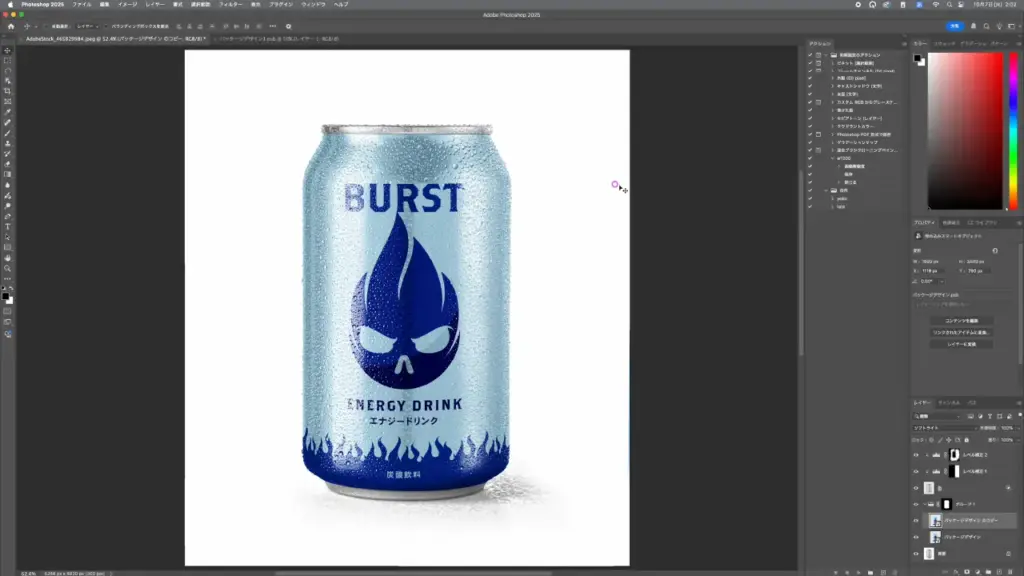
Task: Select the Horizontal Type tool
Action: point(7,227)
